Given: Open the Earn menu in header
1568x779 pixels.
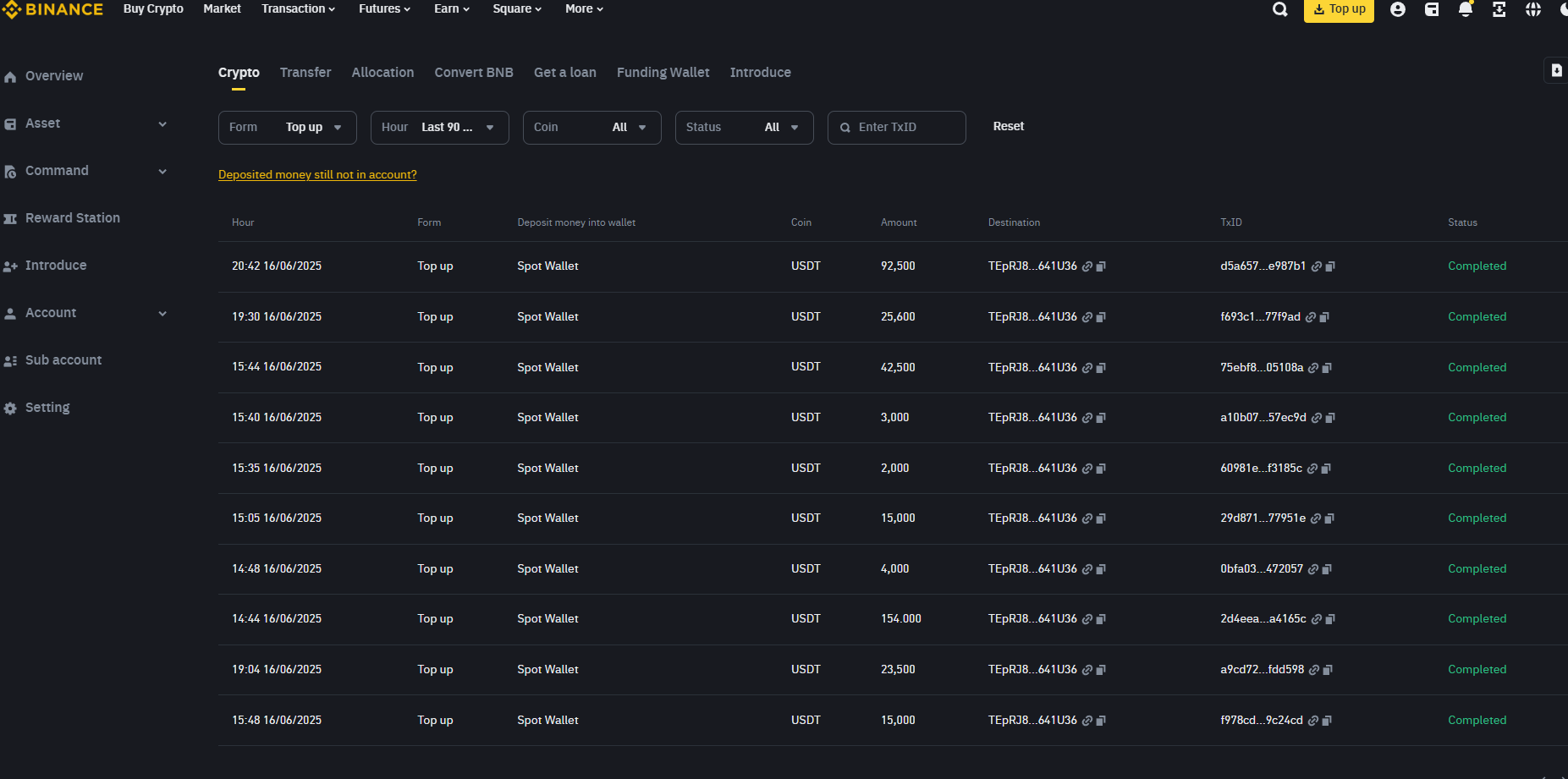Looking at the screenshot, I should coord(452,8).
